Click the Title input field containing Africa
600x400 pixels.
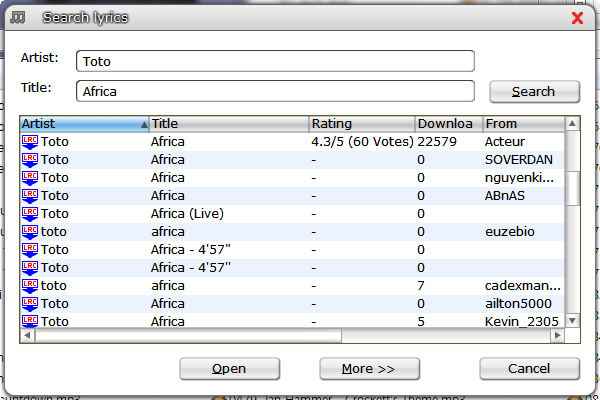275,91
